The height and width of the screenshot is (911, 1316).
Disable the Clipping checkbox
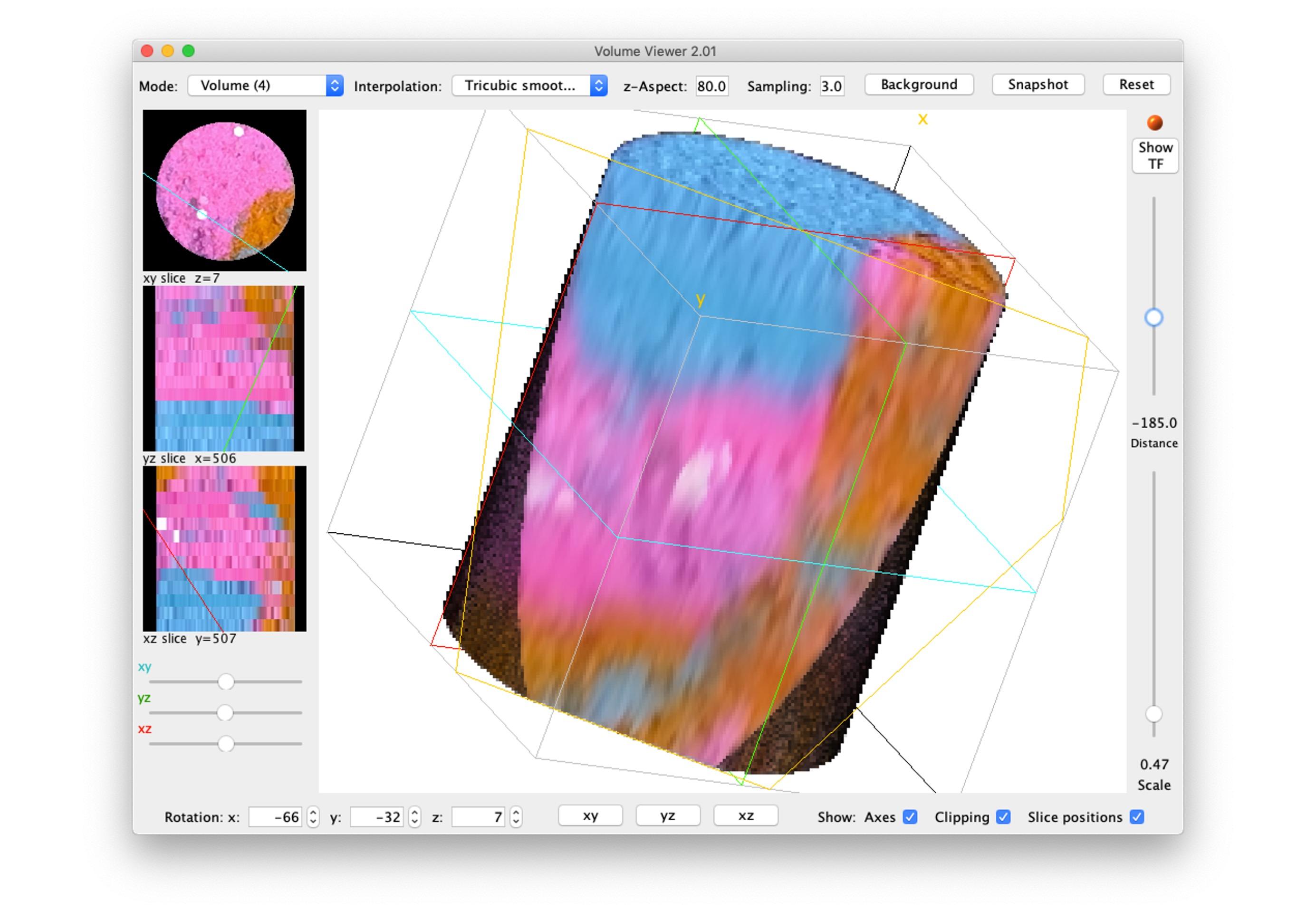point(1003,817)
